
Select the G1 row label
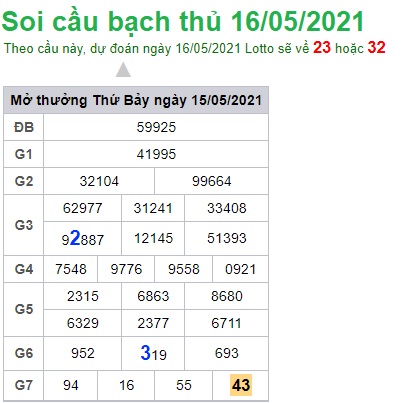pyautogui.click(x=24, y=154)
